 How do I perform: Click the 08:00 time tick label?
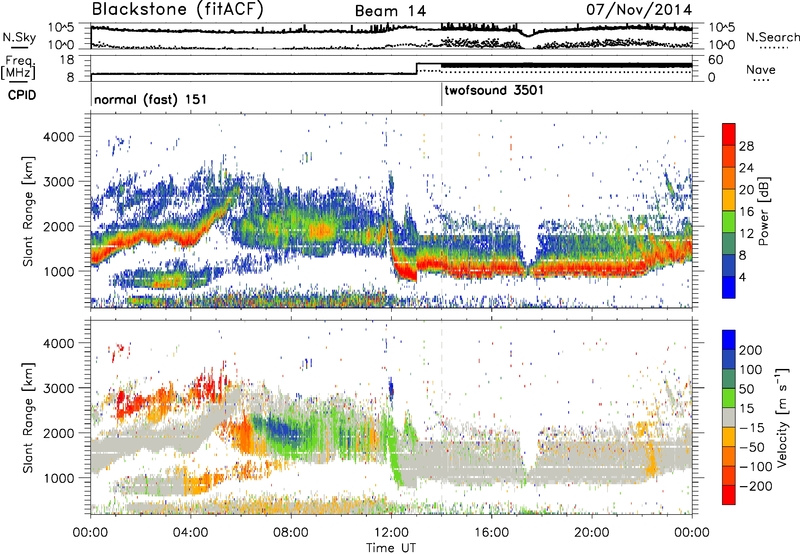click(291, 533)
